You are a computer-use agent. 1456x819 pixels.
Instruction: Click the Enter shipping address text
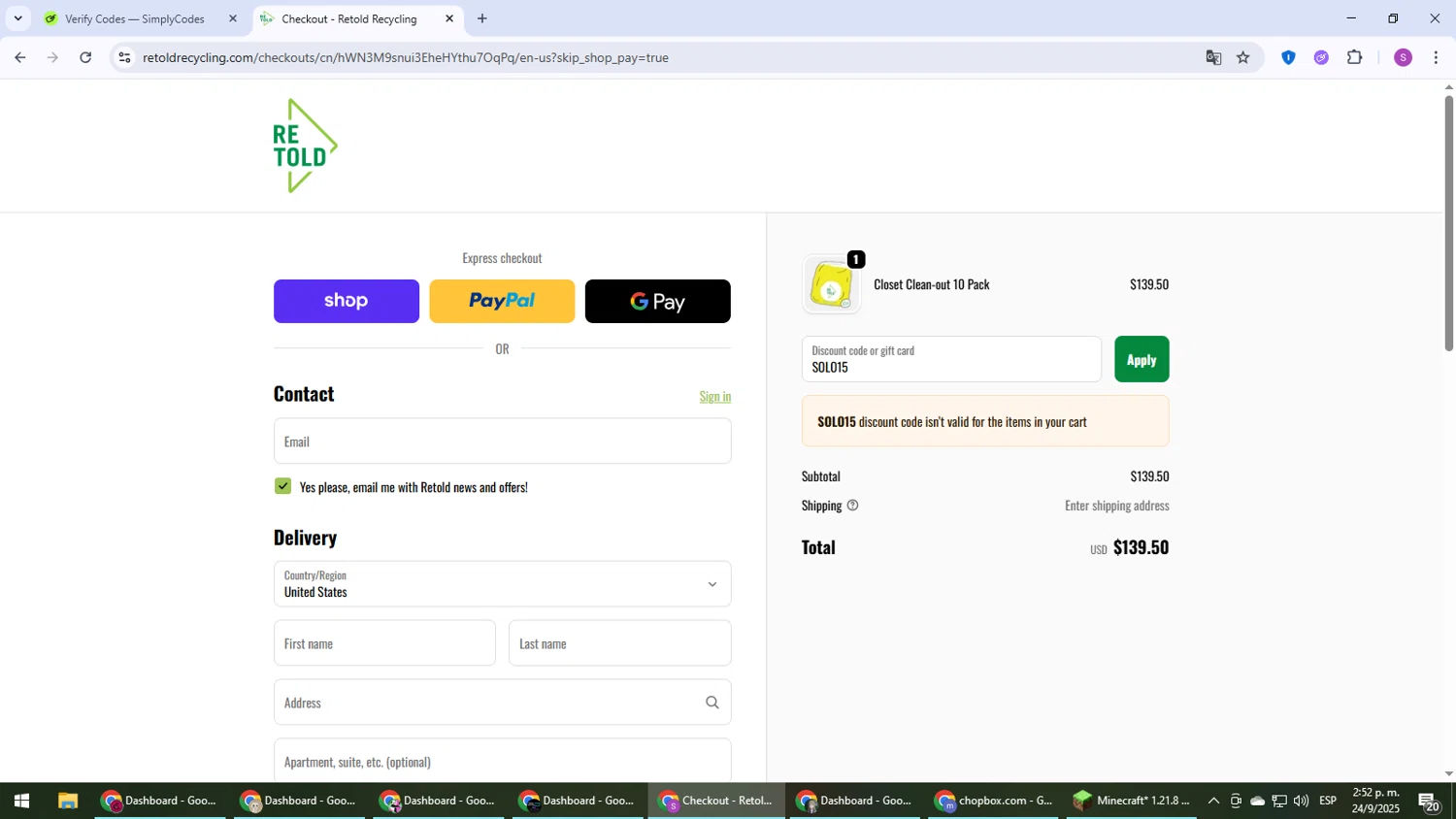click(x=1117, y=506)
